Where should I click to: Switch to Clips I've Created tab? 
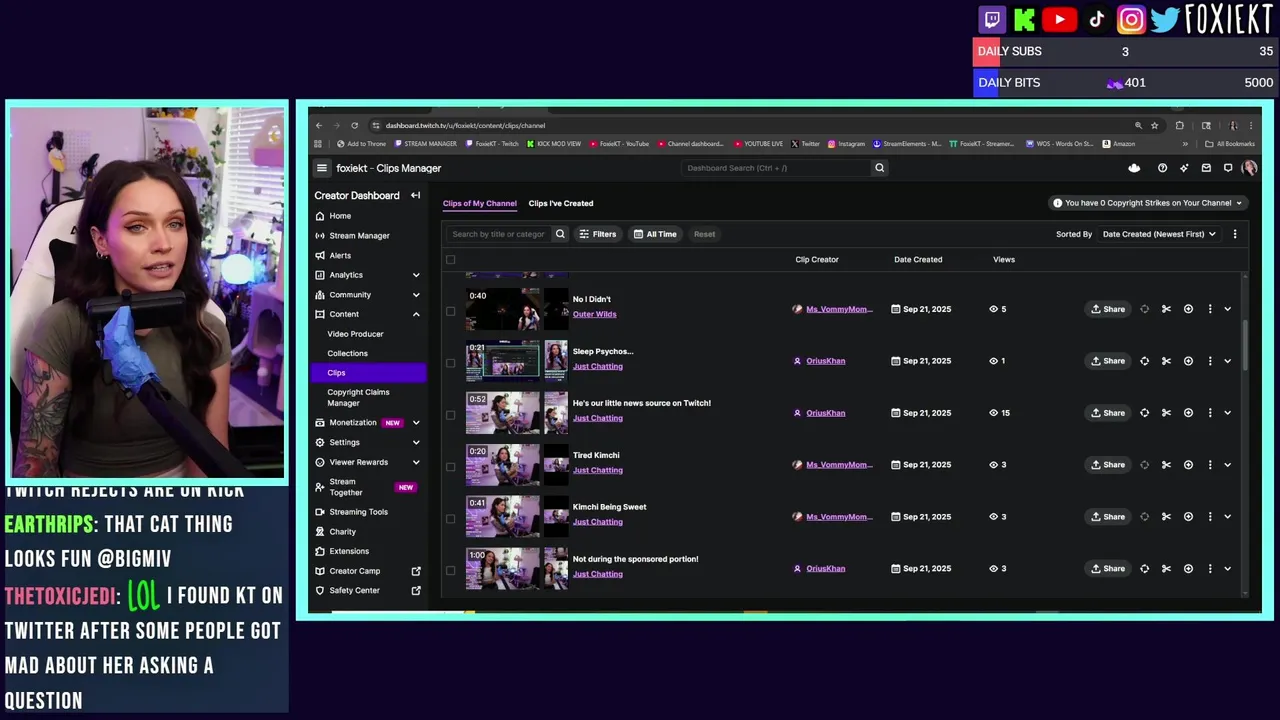[561, 203]
